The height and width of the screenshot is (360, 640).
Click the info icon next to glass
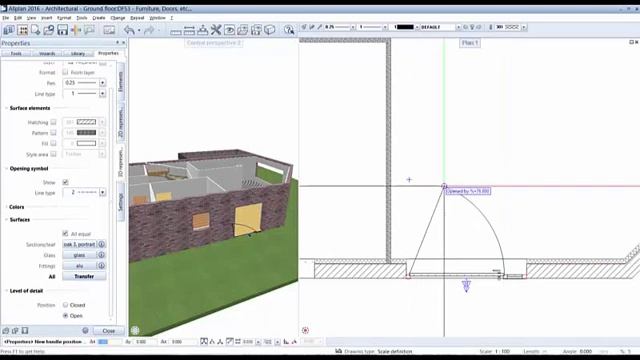(102, 255)
